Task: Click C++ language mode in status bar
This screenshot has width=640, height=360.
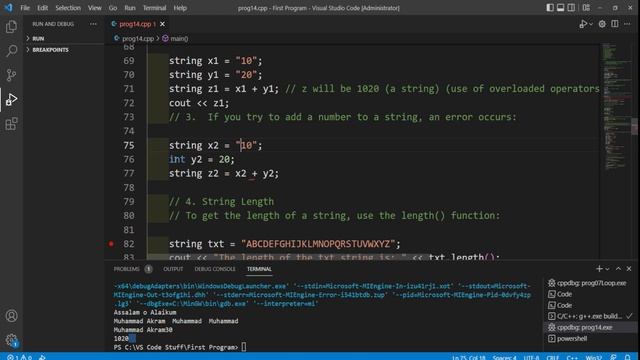Action: pyautogui.click(x=572, y=358)
